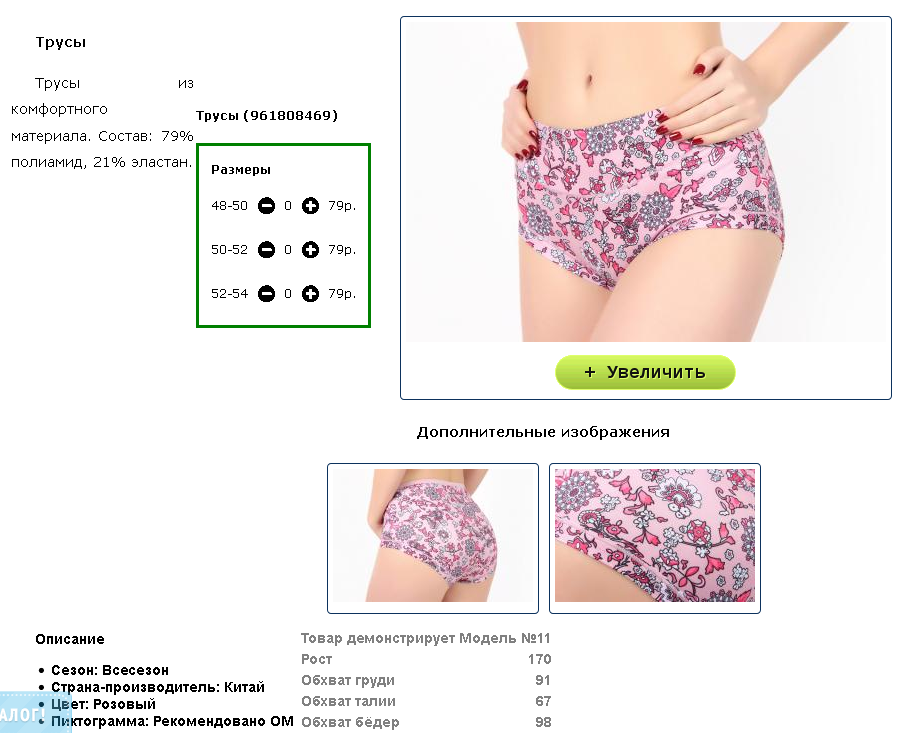908x733 pixels.
Task: Decrease quantity for size 50-52
Action: (266, 250)
